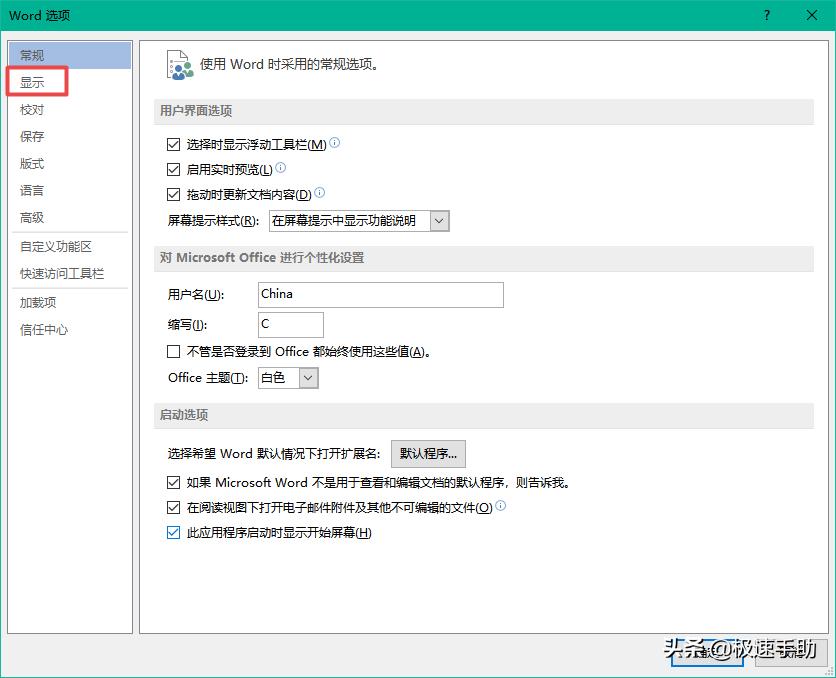Click the info icon beside 拖动时更新文档内容
The image size is (836, 678).
320,192
